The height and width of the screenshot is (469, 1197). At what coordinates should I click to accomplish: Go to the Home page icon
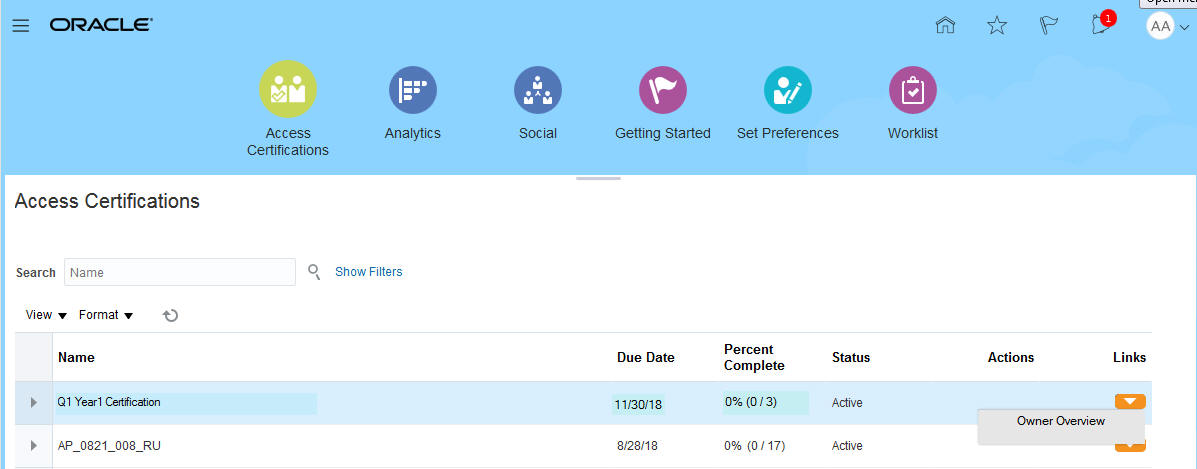945,26
